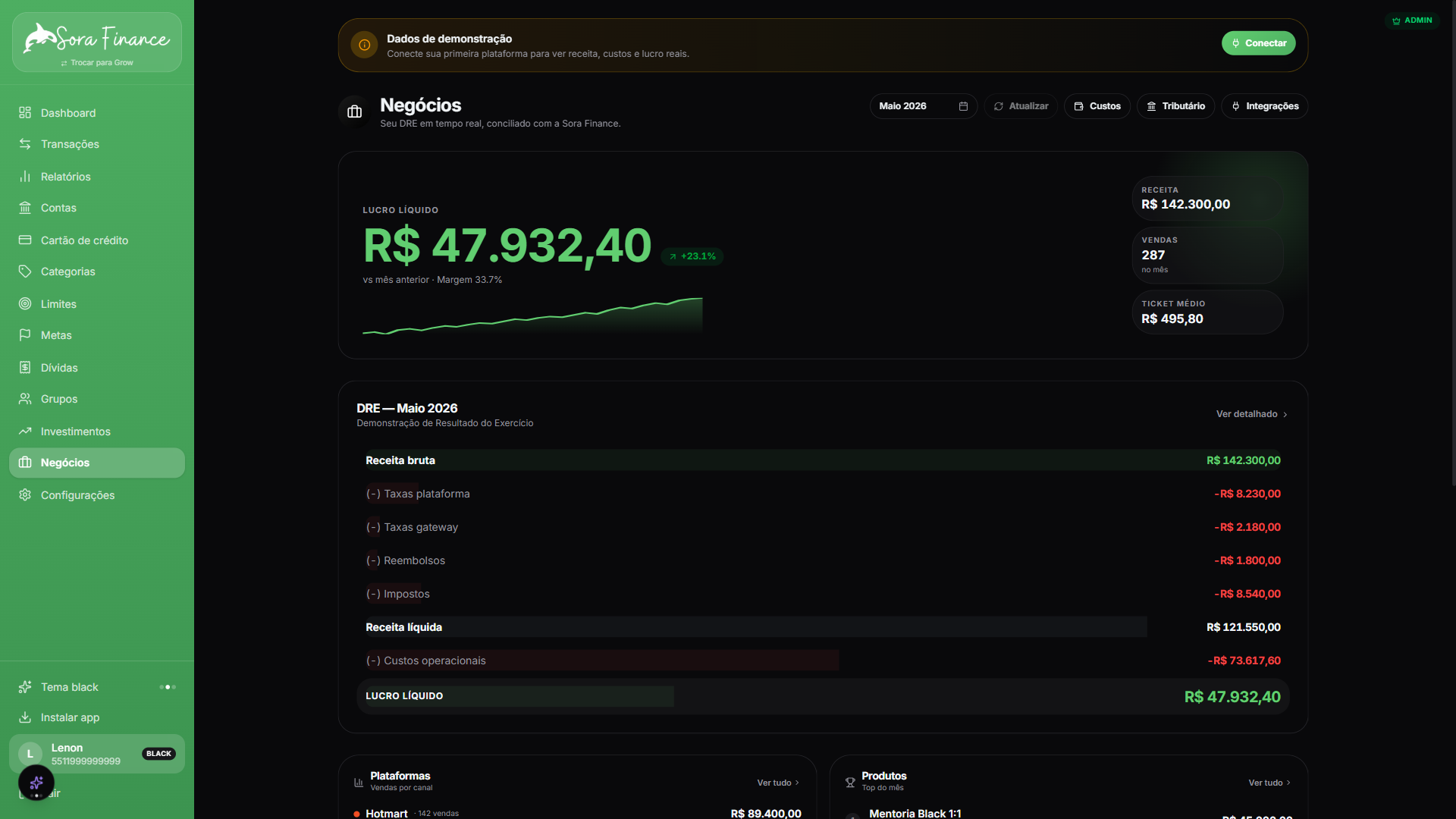Image resolution: width=1456 pixels, height=819 pixels.
Task: Click the Conectar button
Action: click(x=1258, y=43)
